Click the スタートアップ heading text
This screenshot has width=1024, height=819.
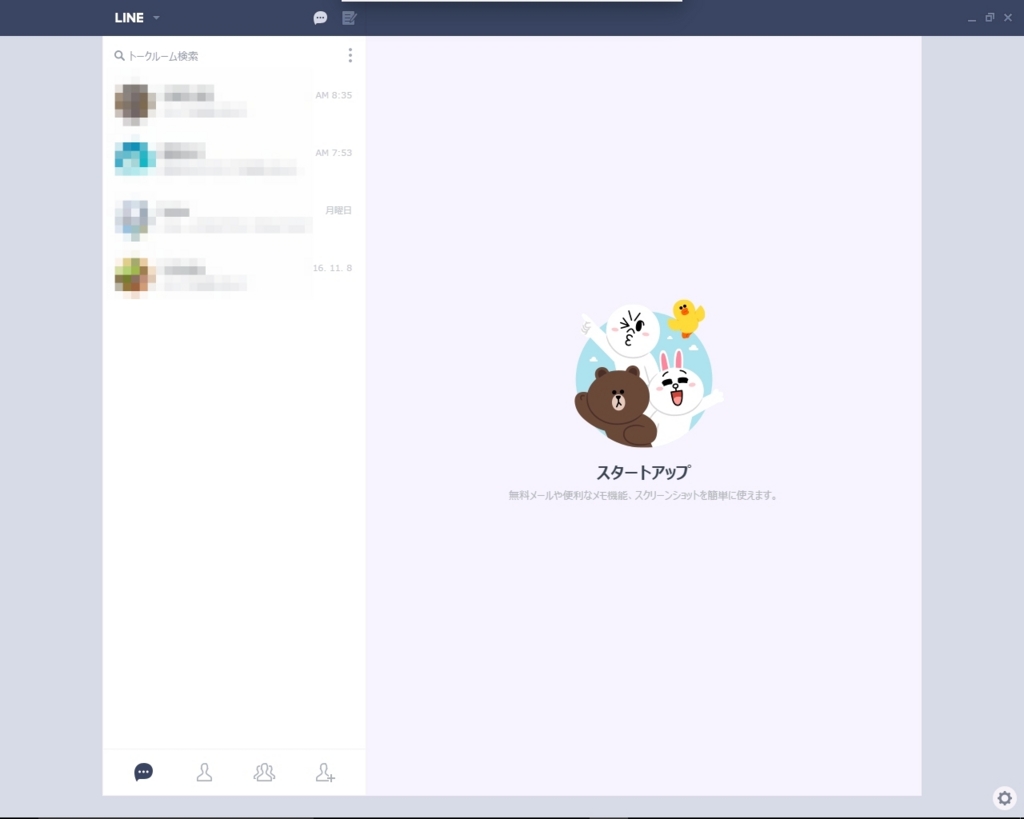[643, 472]
